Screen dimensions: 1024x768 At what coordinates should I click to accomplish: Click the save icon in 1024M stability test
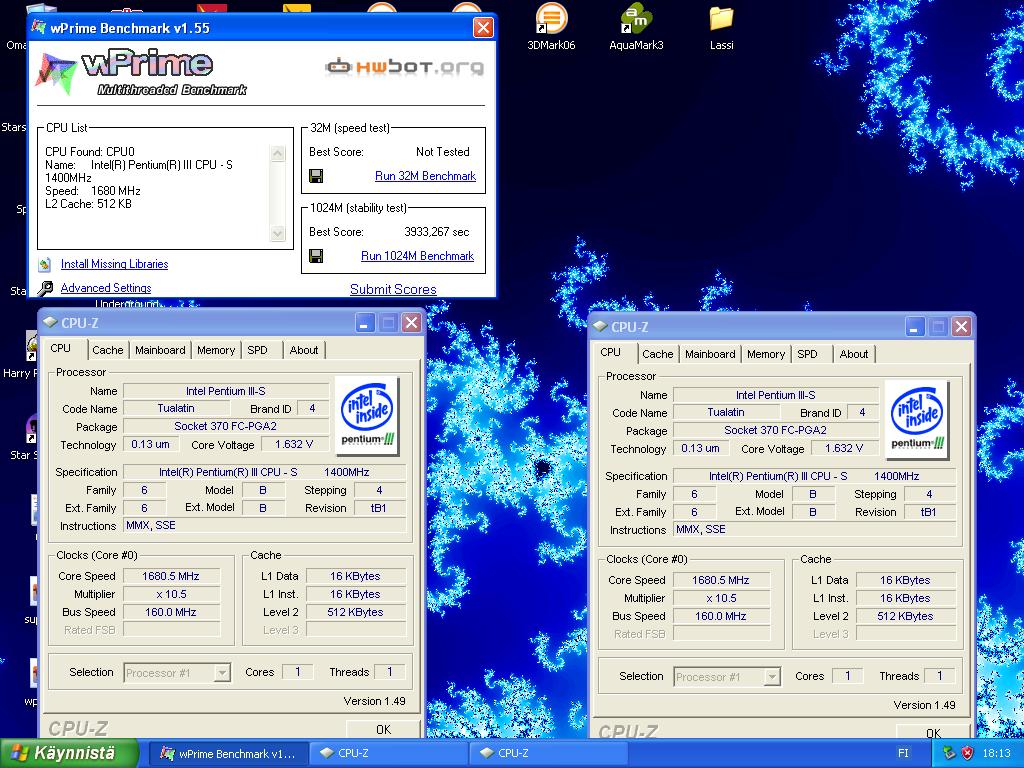[x=316, y=256]
